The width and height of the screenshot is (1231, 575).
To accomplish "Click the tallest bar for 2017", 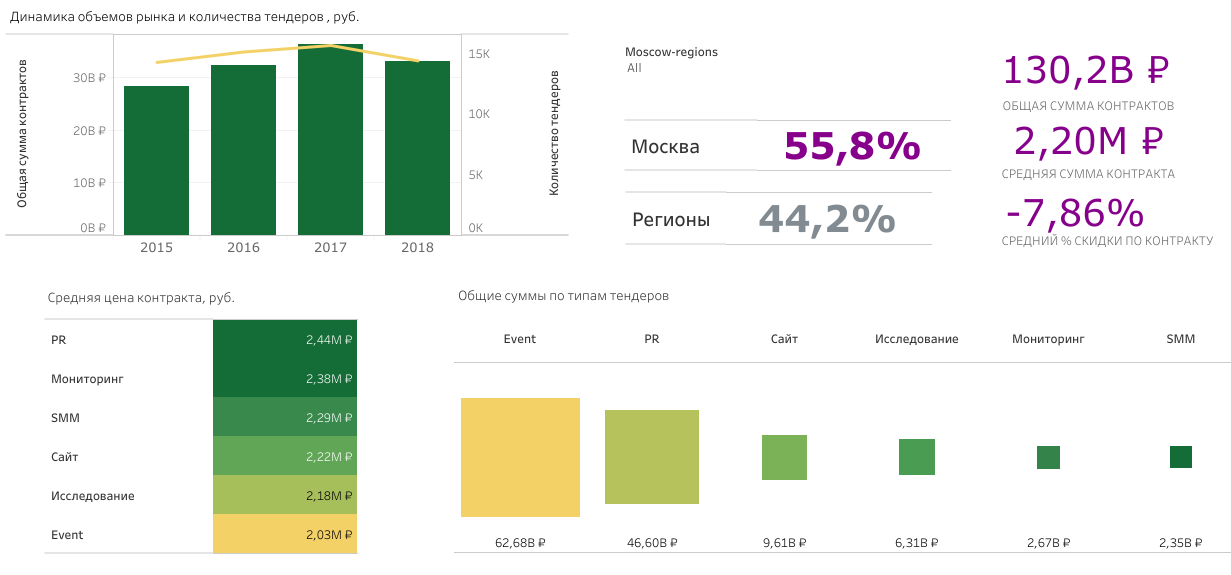I will pyautogui.click(x=330, y=140).
